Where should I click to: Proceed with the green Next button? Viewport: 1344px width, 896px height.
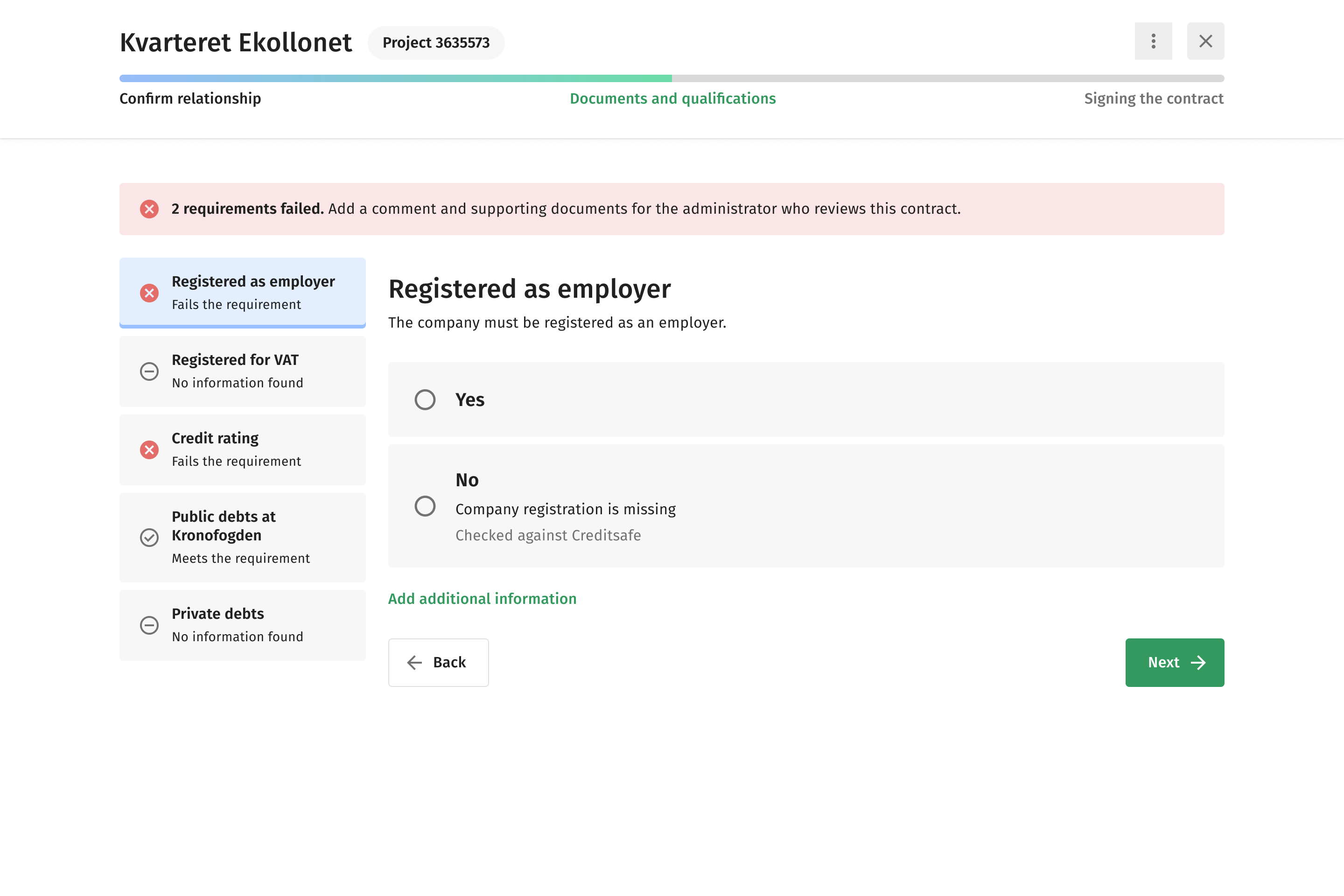[x=1175, y=662]
